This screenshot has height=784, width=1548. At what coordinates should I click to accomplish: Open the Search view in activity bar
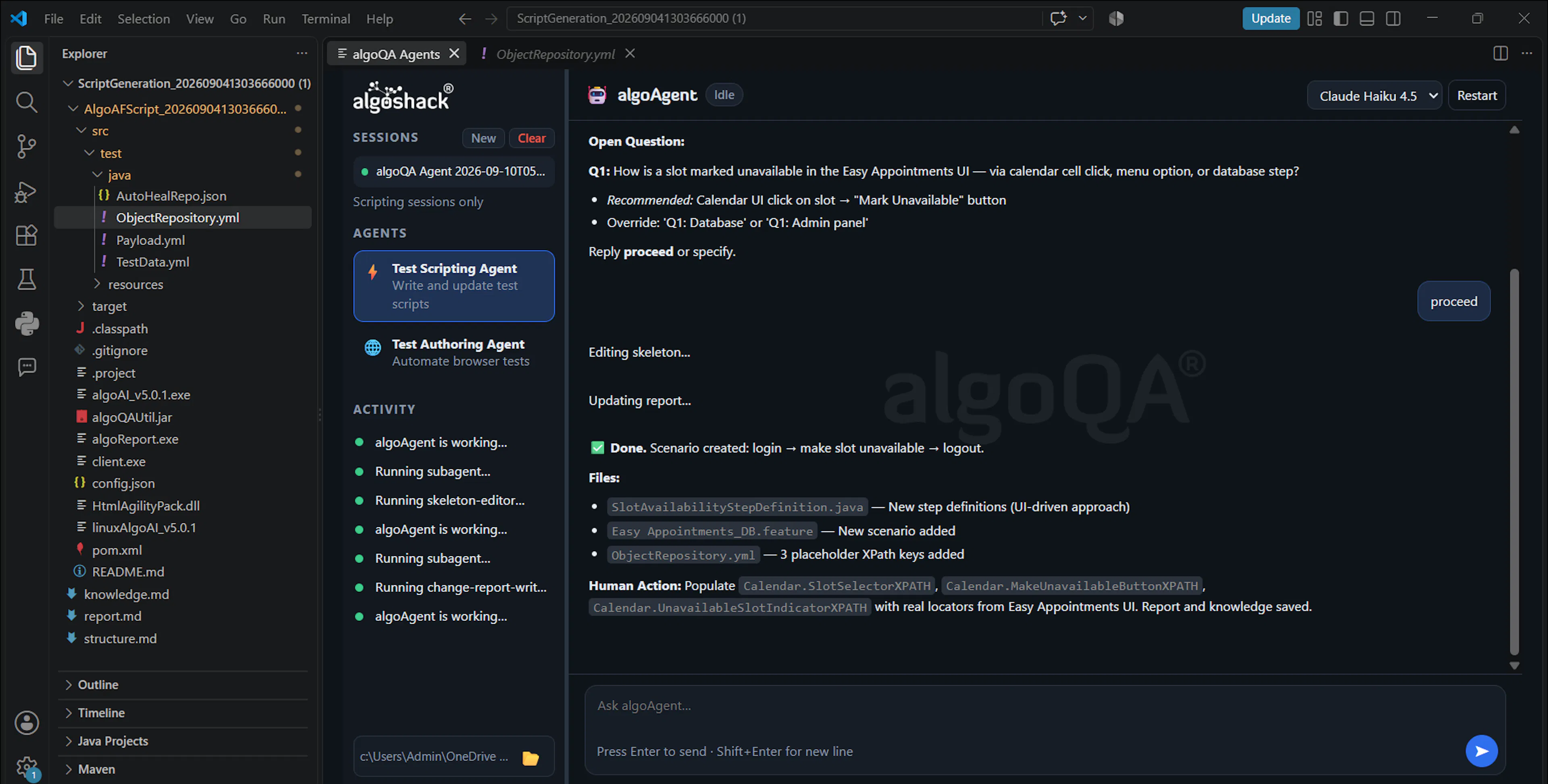click(x=26, y=102)
